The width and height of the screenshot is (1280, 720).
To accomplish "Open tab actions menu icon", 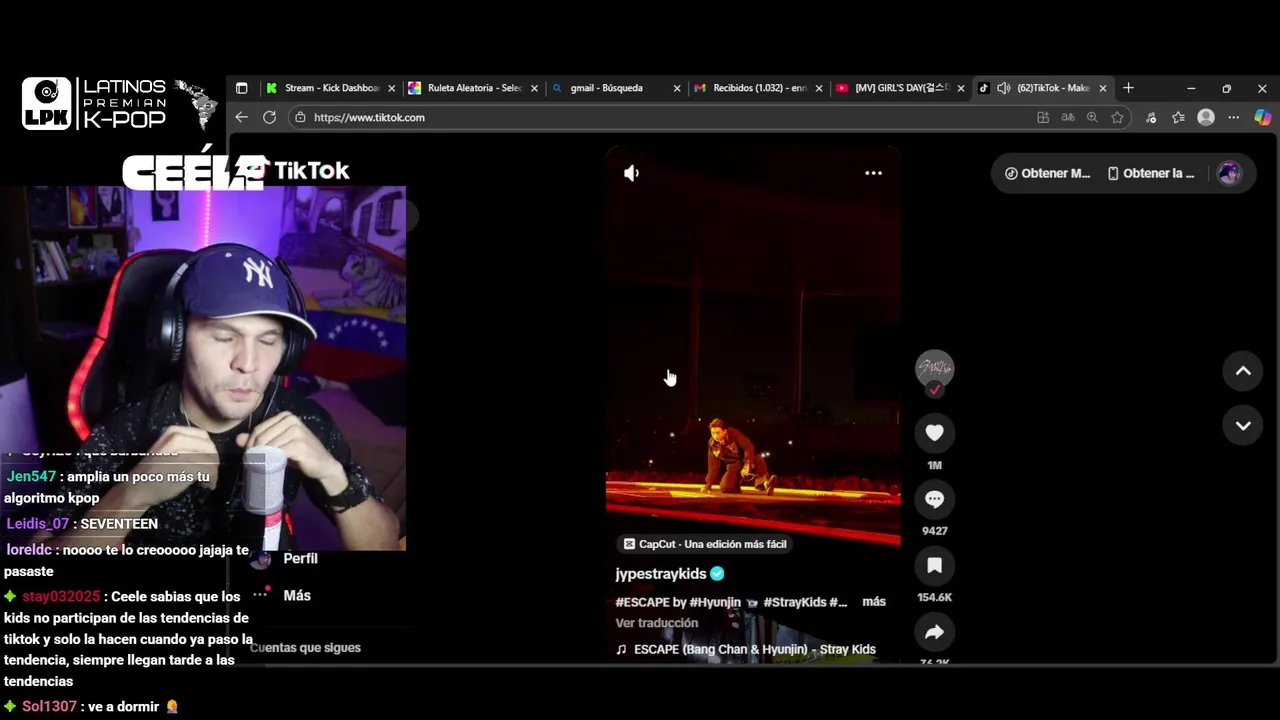I will (x=241, y=88).
